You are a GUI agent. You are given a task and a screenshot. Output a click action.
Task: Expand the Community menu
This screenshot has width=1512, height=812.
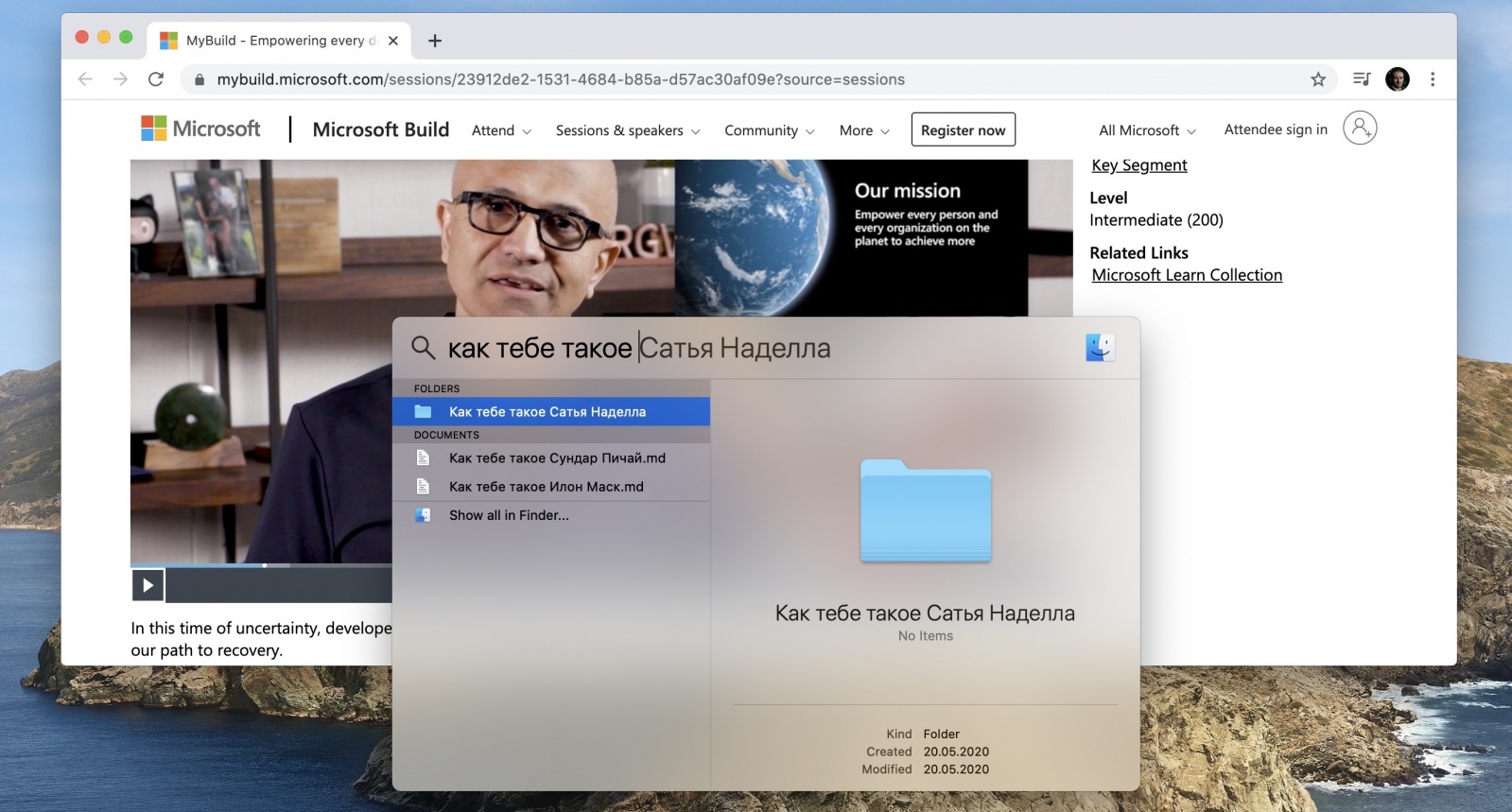[770, 130]
